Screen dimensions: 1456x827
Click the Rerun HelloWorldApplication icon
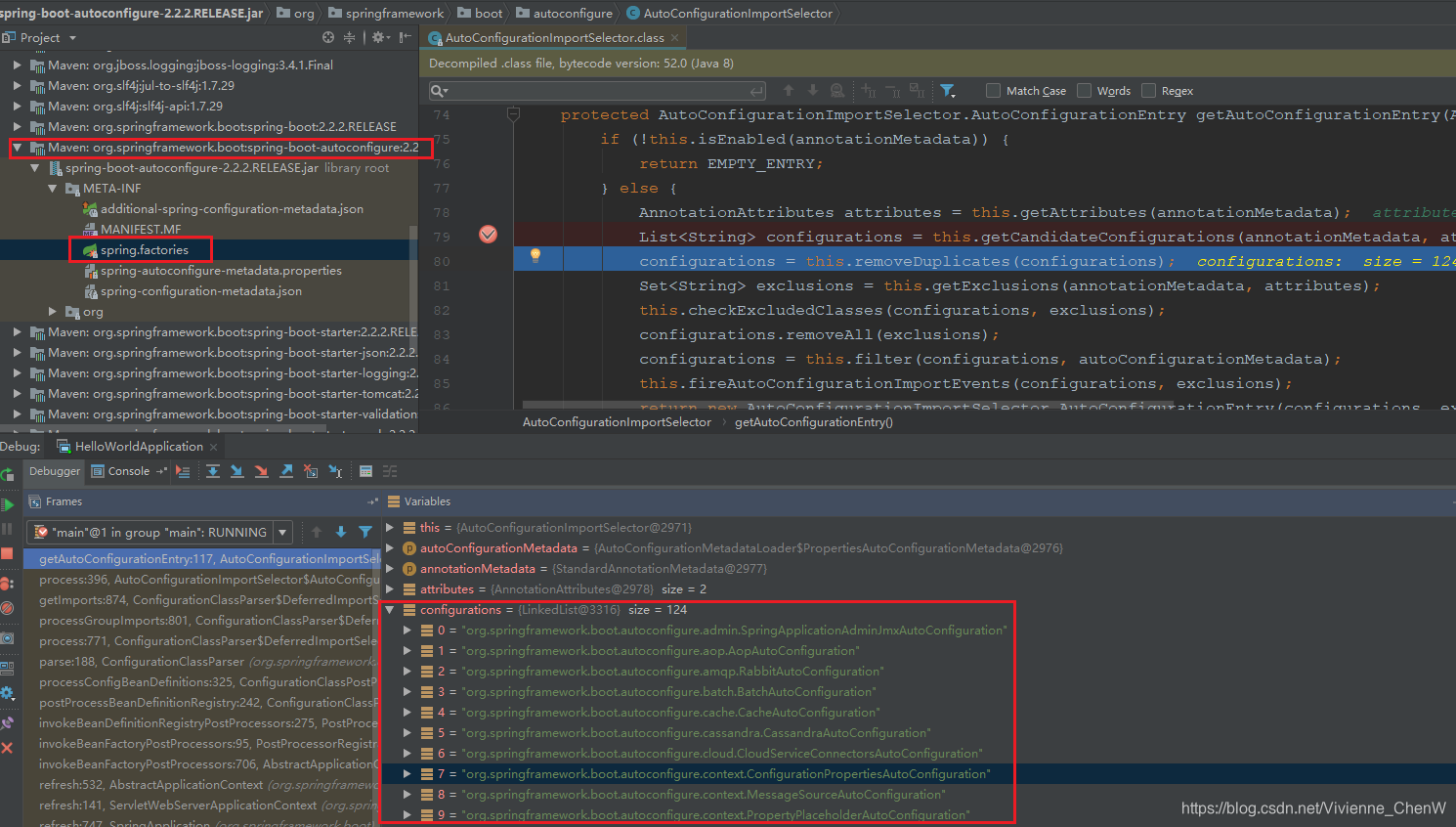click(x=7, y=475)
